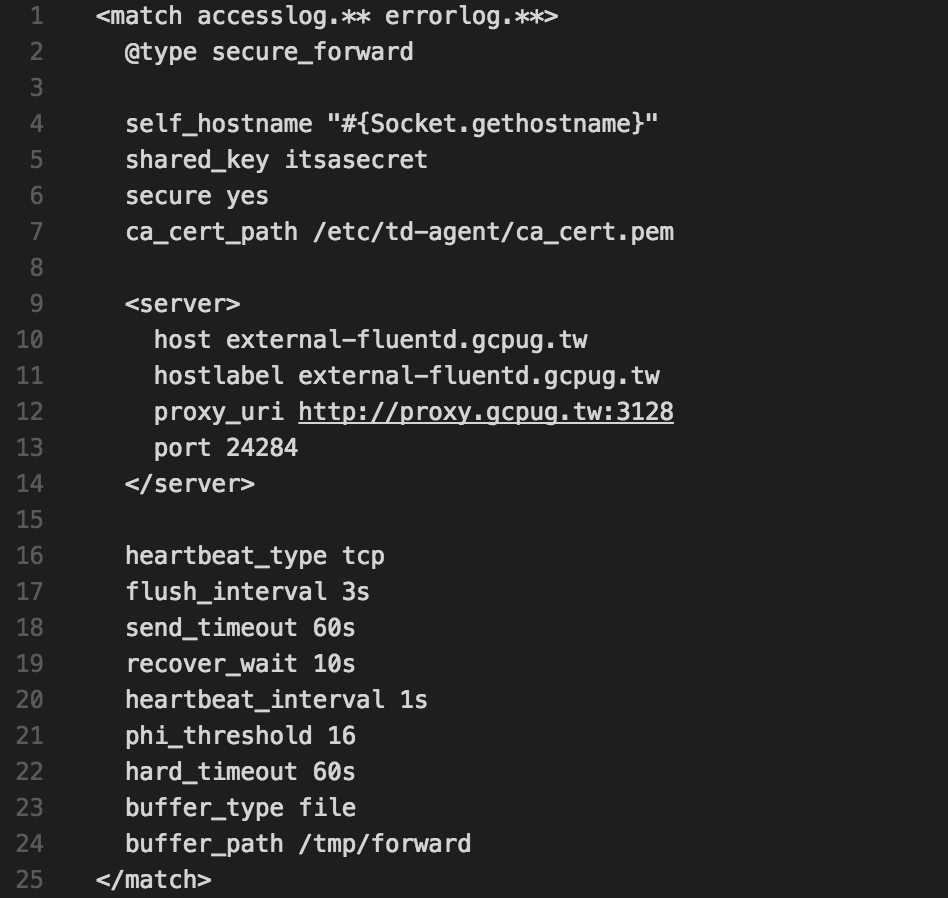Click the Socket.gethostname expression
This screenshot has width=948, height=898.
[x=492, y=124]
